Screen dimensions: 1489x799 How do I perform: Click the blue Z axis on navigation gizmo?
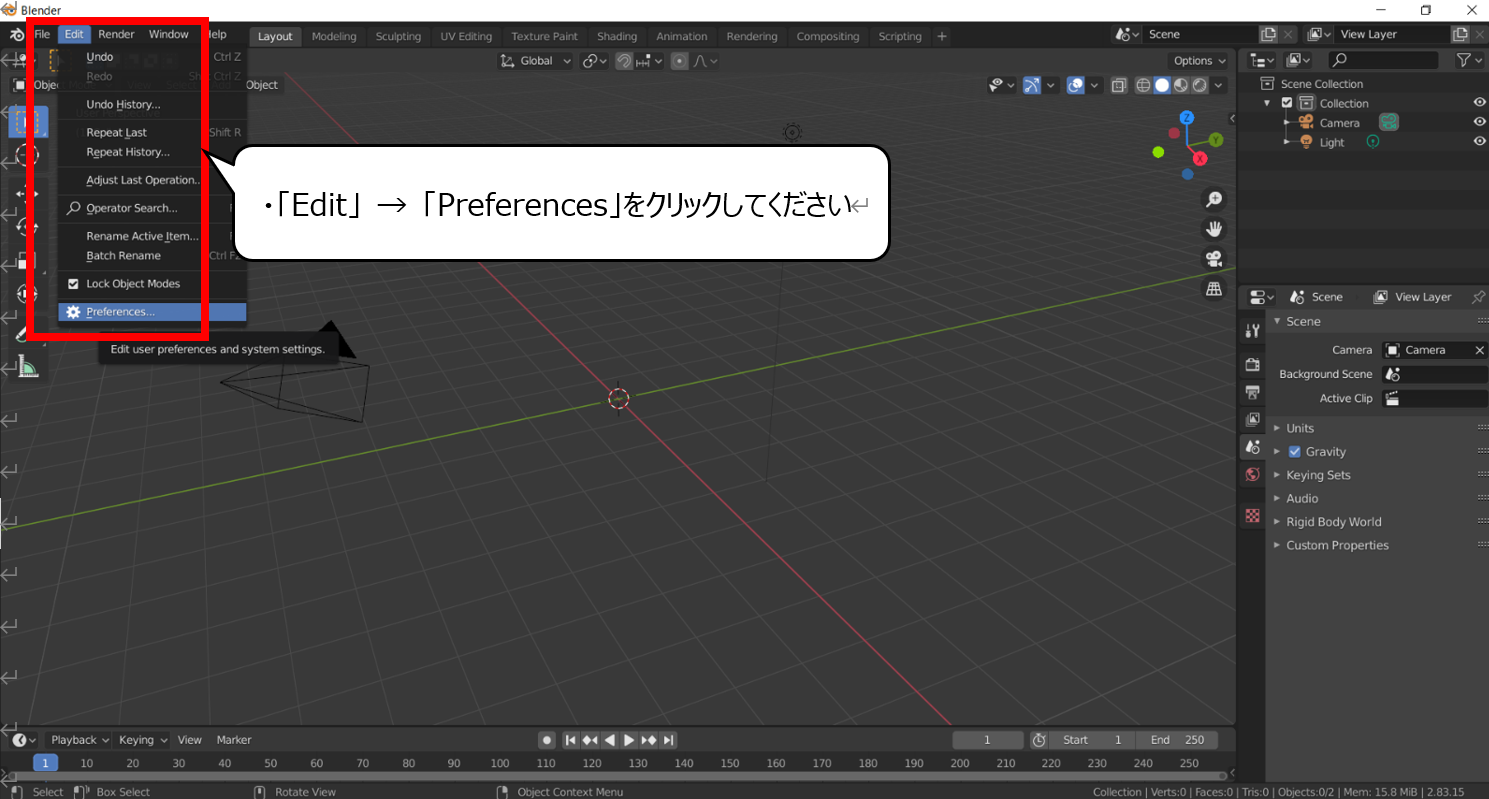tap(1187, 117)
